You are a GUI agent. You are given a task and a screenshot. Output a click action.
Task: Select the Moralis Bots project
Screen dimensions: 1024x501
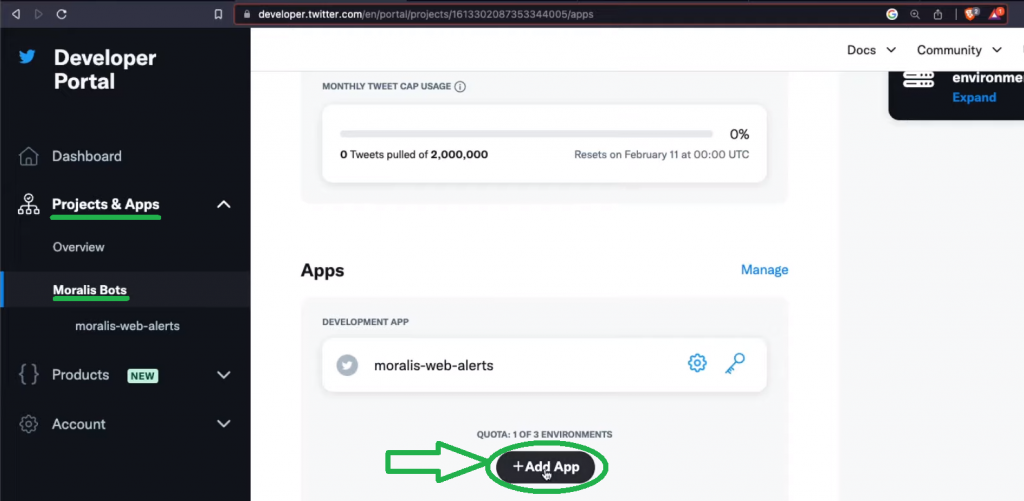coord(90,290)
